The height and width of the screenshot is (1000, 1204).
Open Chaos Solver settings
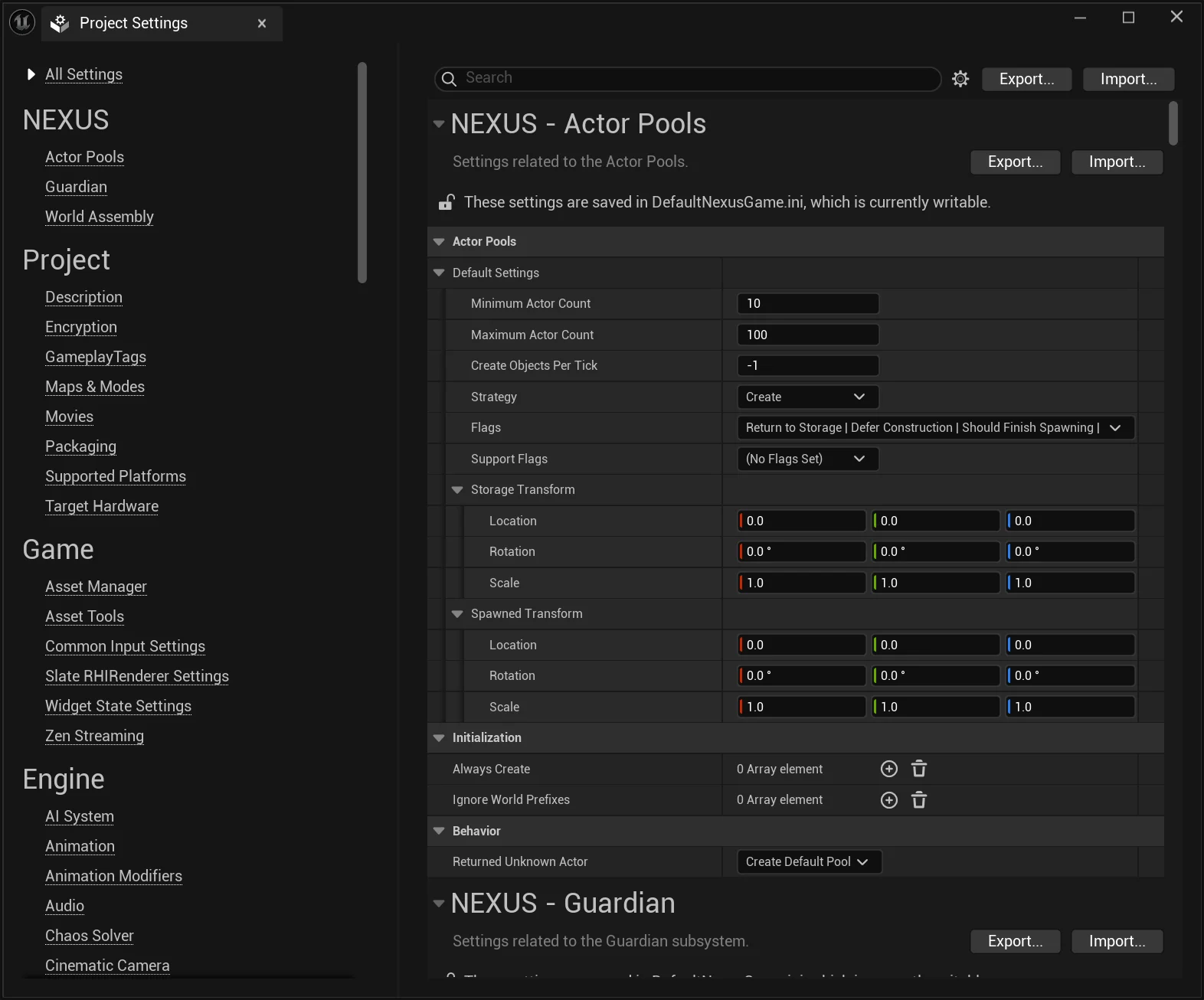[90, 936]
